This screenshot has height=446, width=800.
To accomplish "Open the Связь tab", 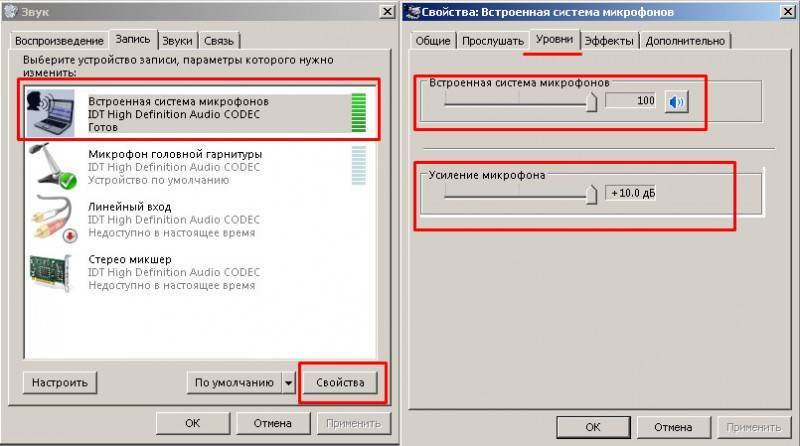I will 219,41.
